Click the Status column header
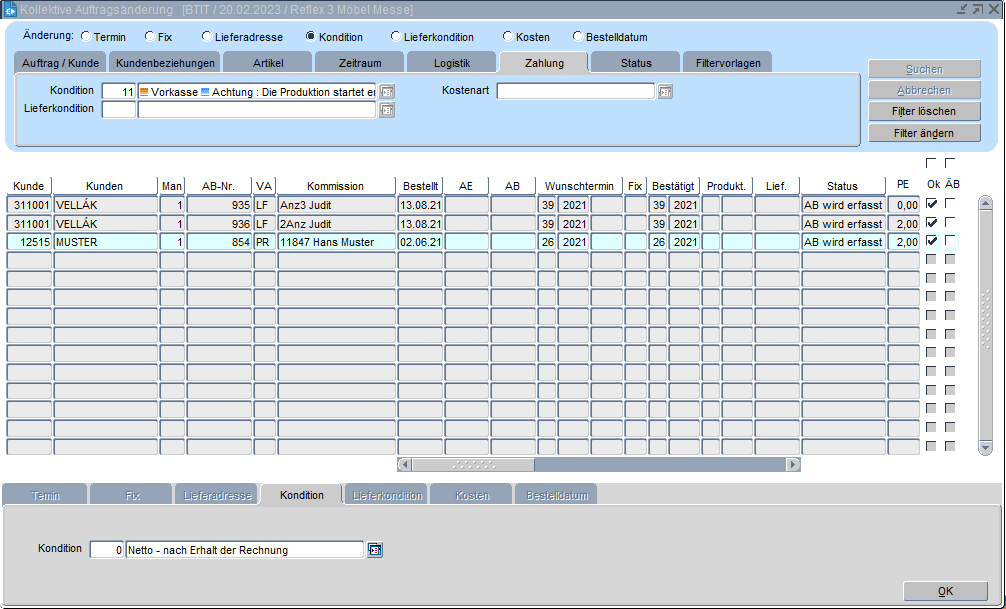Viewport: 1006px width, 609px height. (x=842, y=186)
